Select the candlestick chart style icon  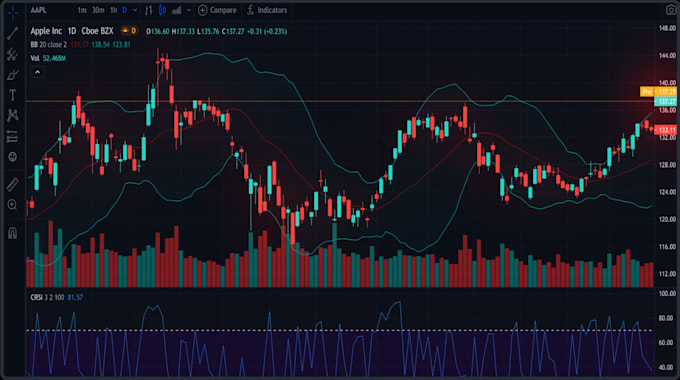[x=162, y=10]
